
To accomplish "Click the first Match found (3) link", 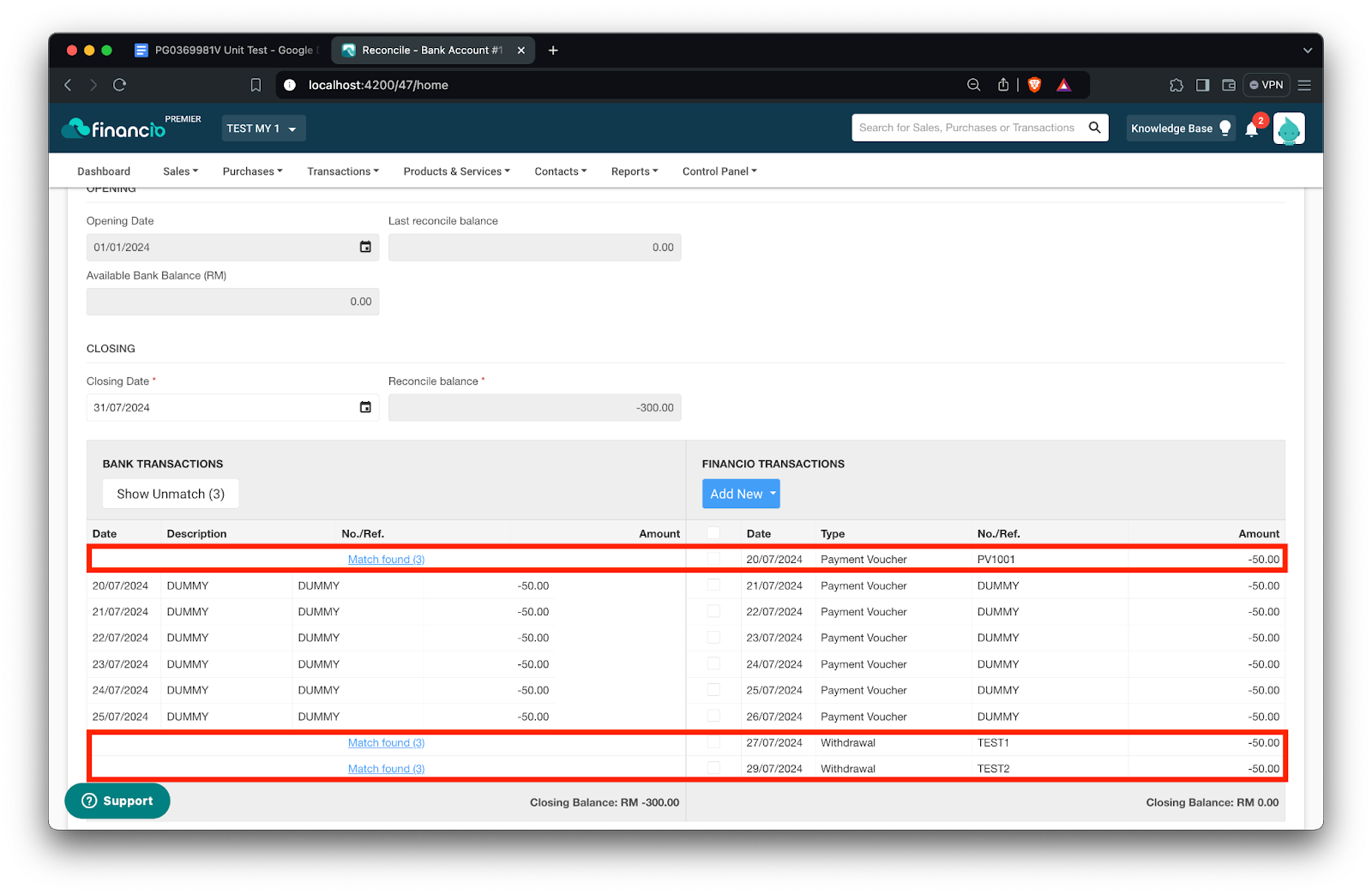I will click(386, 559).
